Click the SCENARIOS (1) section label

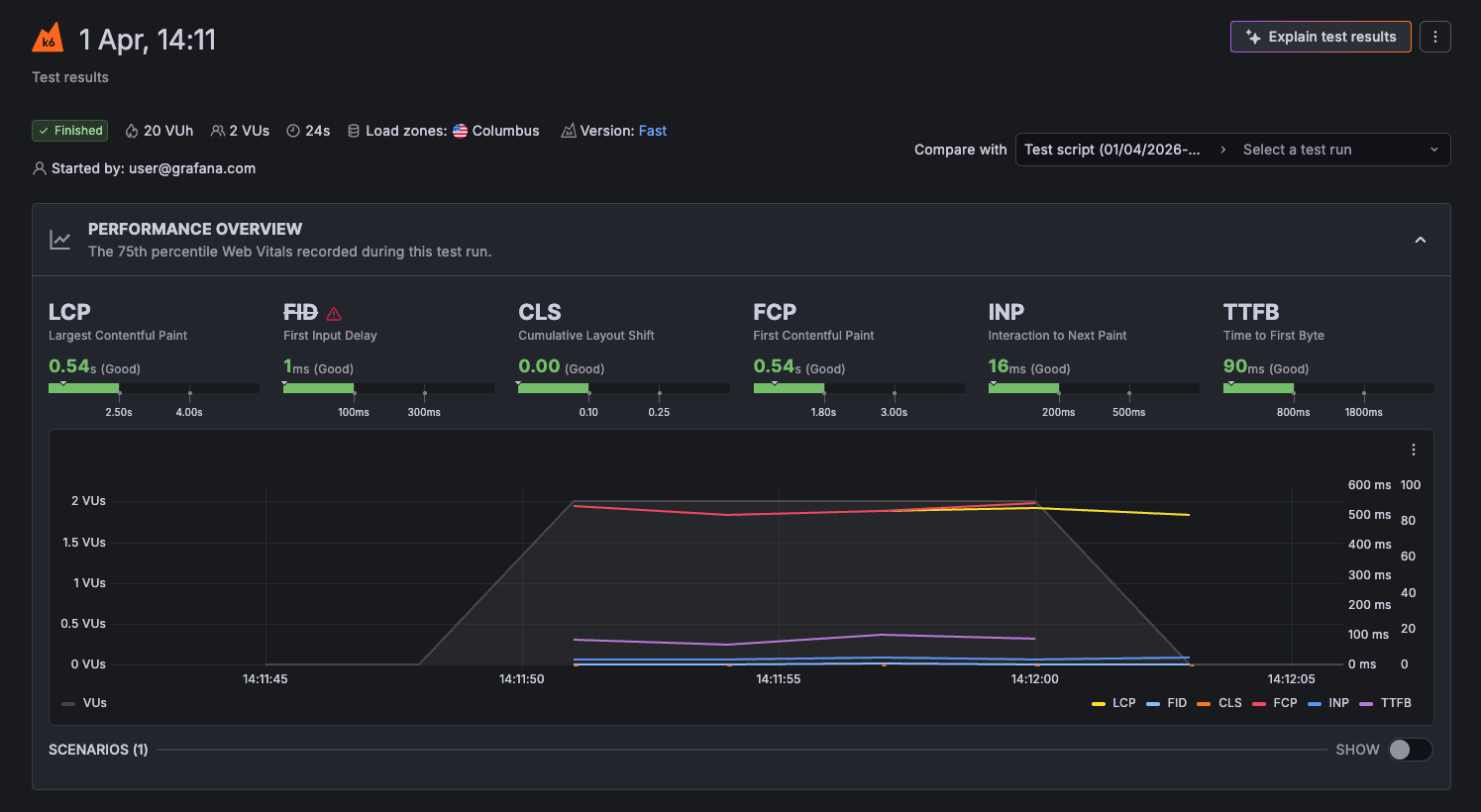[x=98, y=750]
